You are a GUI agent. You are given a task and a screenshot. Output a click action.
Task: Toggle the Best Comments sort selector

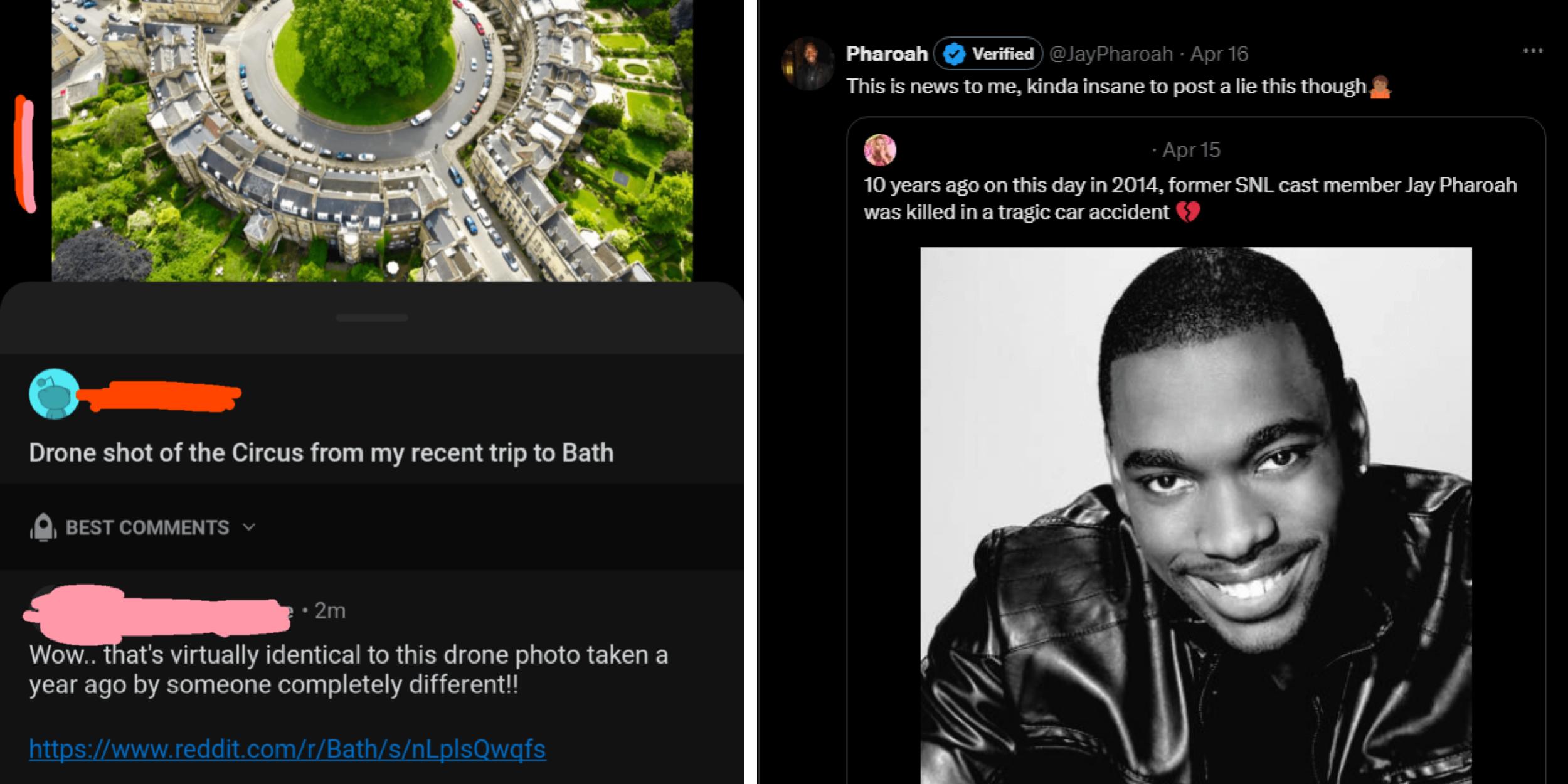pos(146,527)
